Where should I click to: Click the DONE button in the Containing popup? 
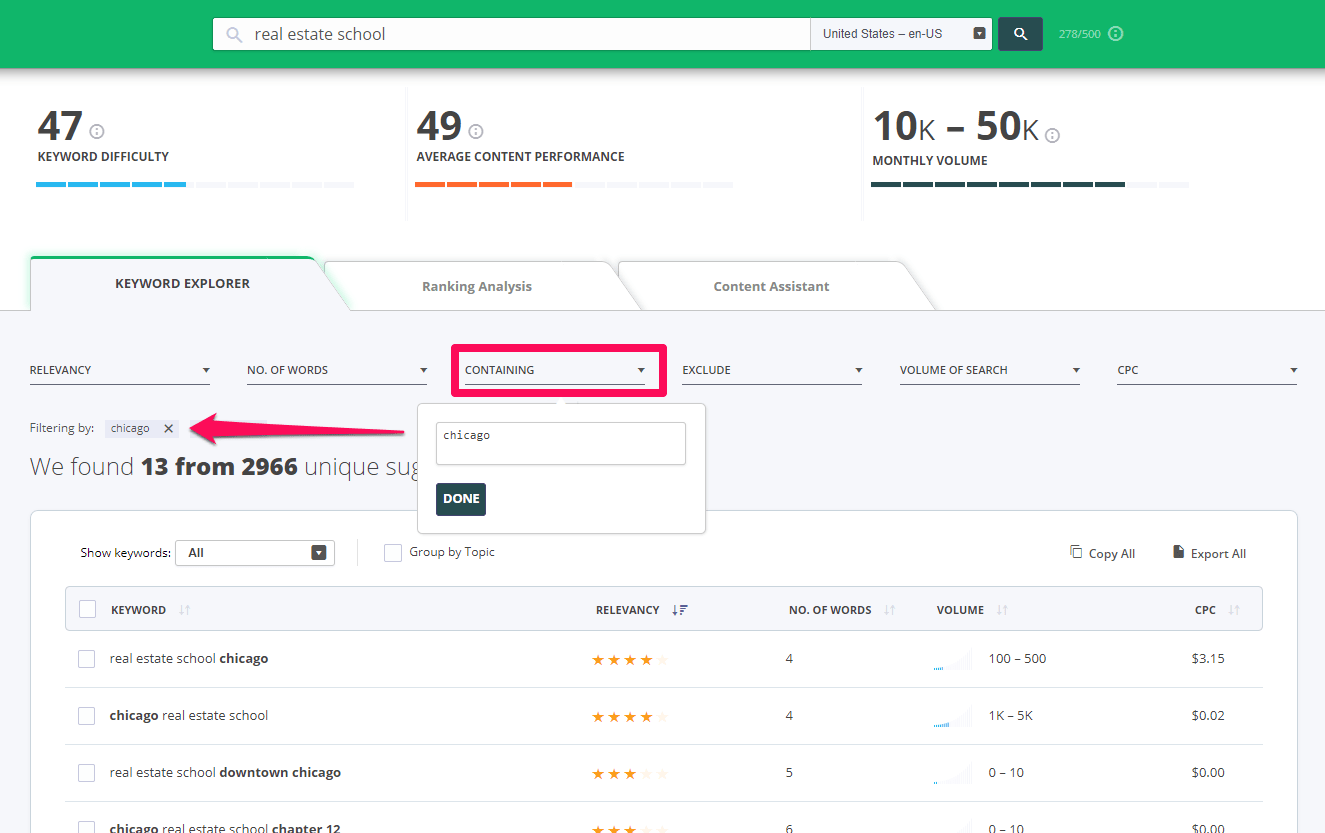[x=460, y=498]
